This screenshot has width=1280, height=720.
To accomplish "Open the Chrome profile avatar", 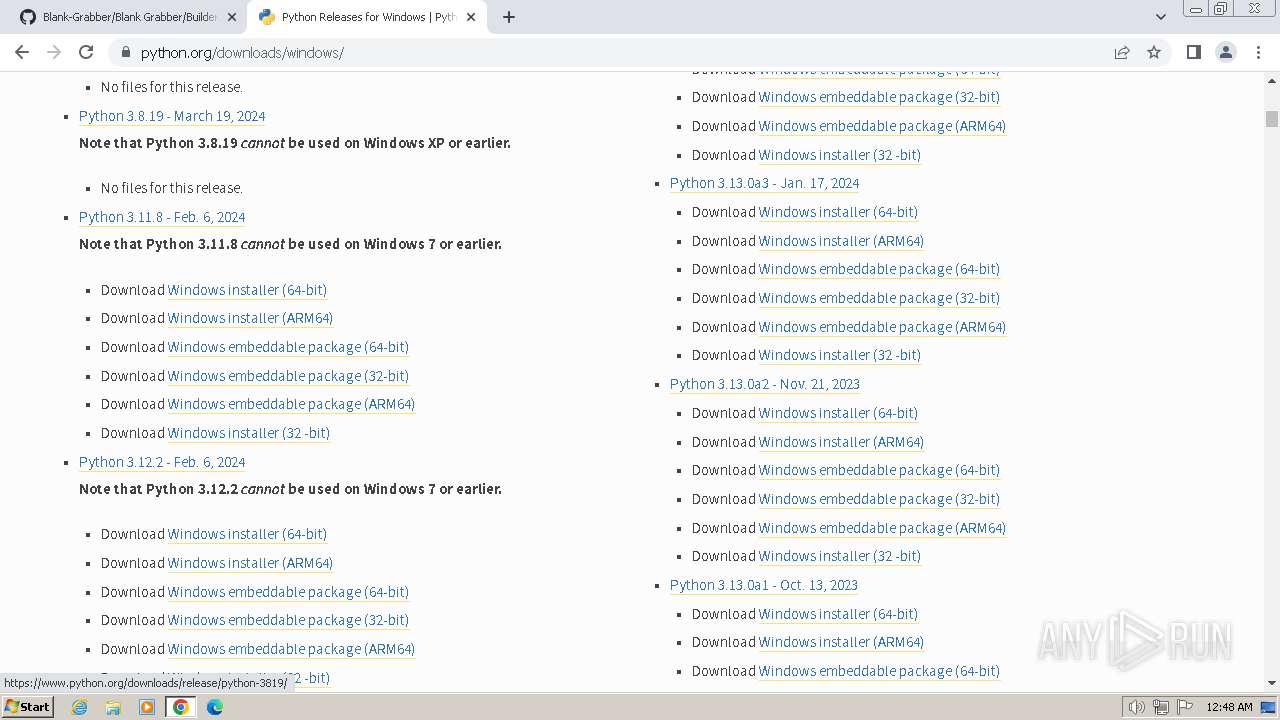I will tap(1225, 52).
